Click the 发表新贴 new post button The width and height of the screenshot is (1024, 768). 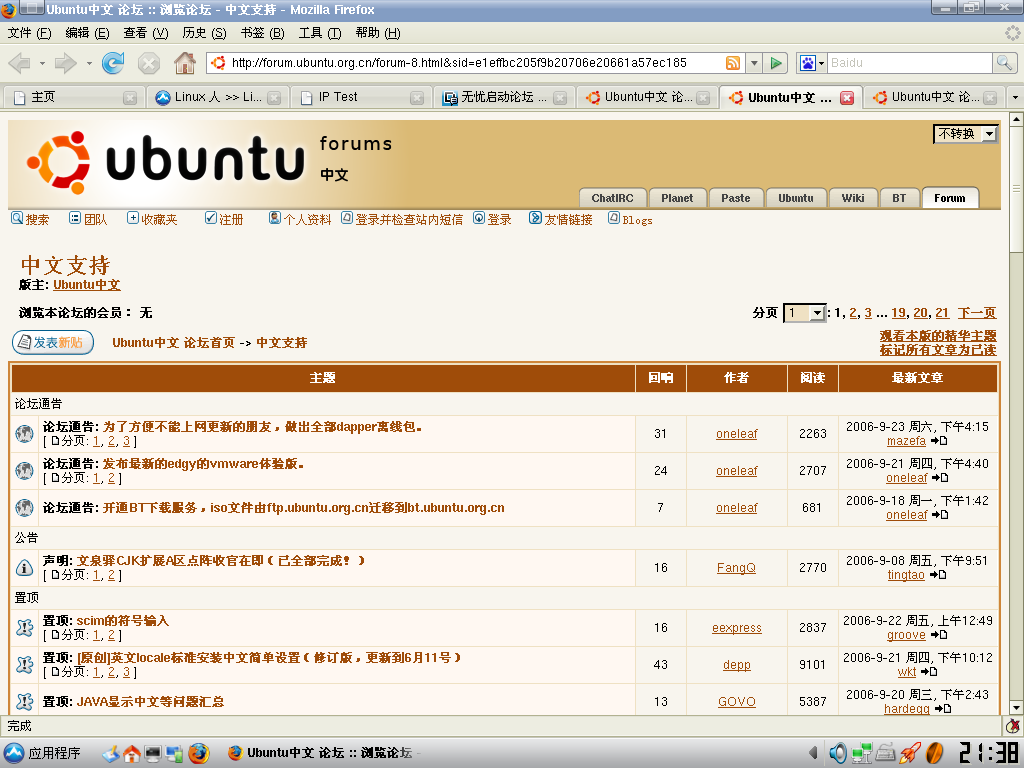(x=53, y=342)
